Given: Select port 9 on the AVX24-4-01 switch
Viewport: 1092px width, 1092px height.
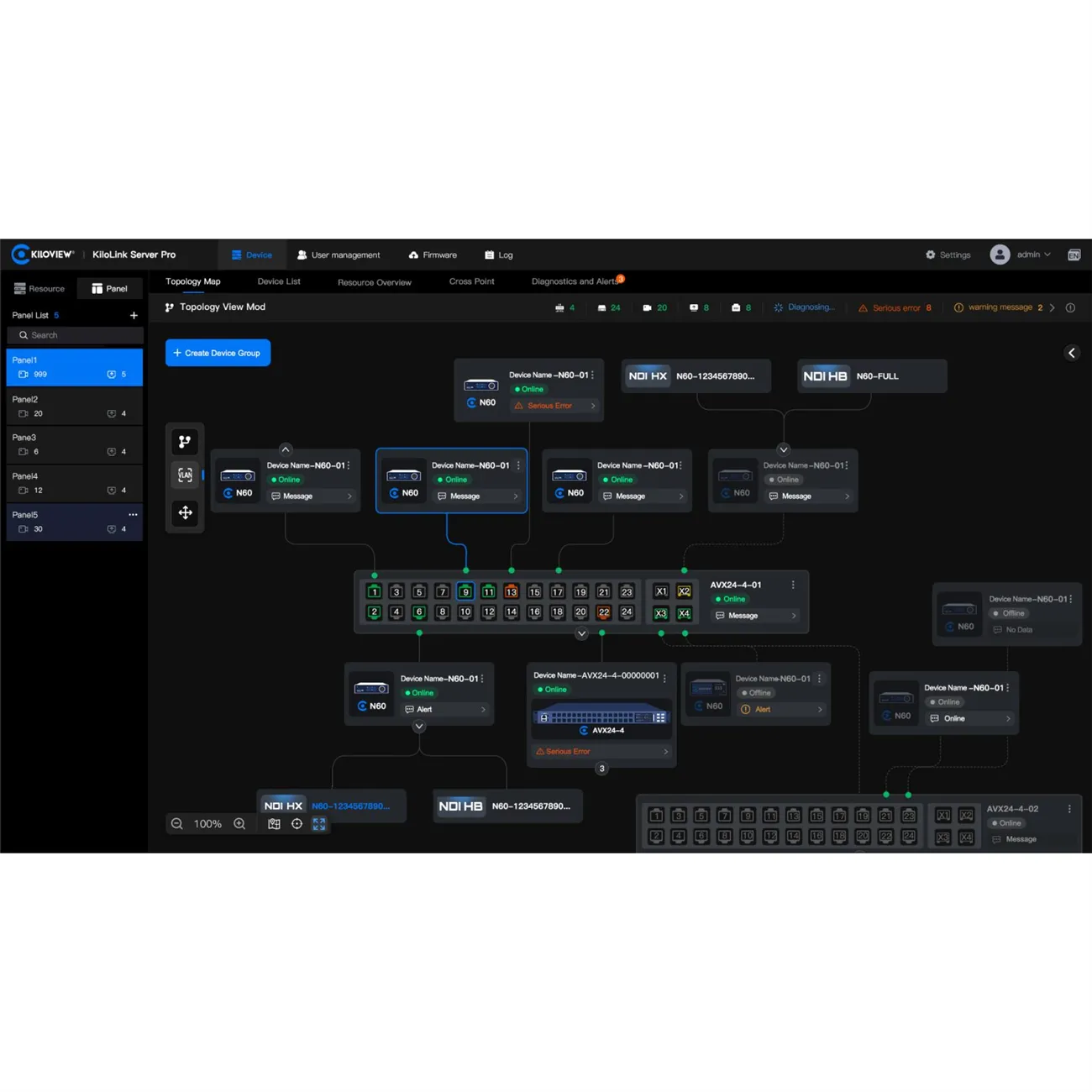Looking at the screenshot, I should [465, 591].
